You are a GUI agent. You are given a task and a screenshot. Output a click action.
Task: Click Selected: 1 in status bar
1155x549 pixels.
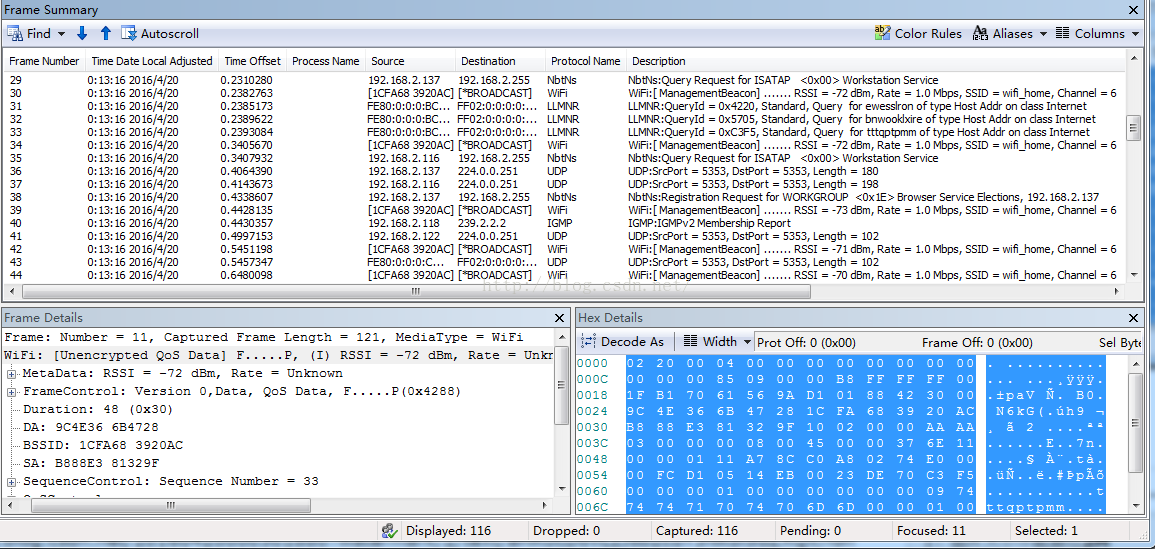click(1046, 531)
